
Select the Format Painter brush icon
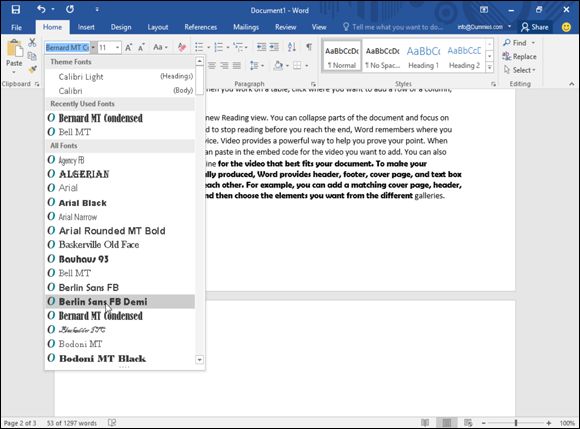pos(32,69)
